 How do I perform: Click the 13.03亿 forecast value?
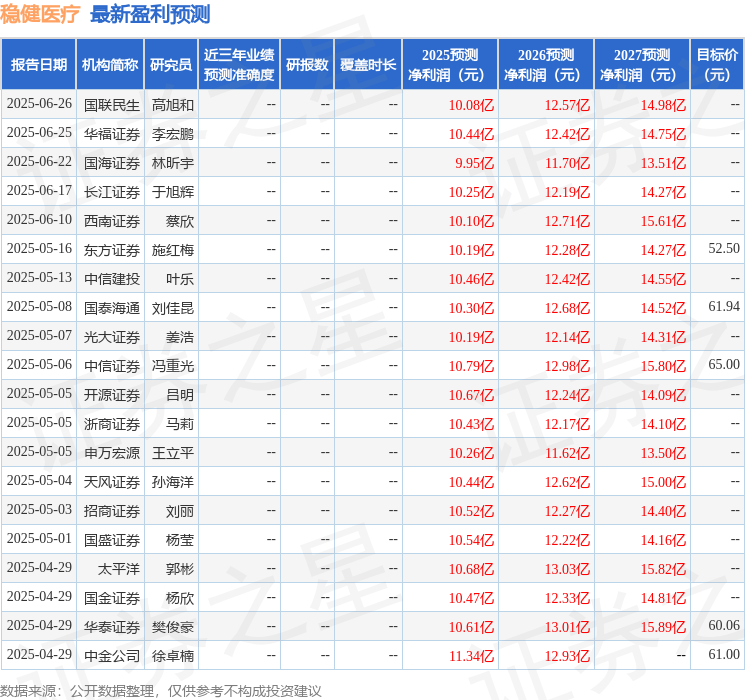coord(567,569)
